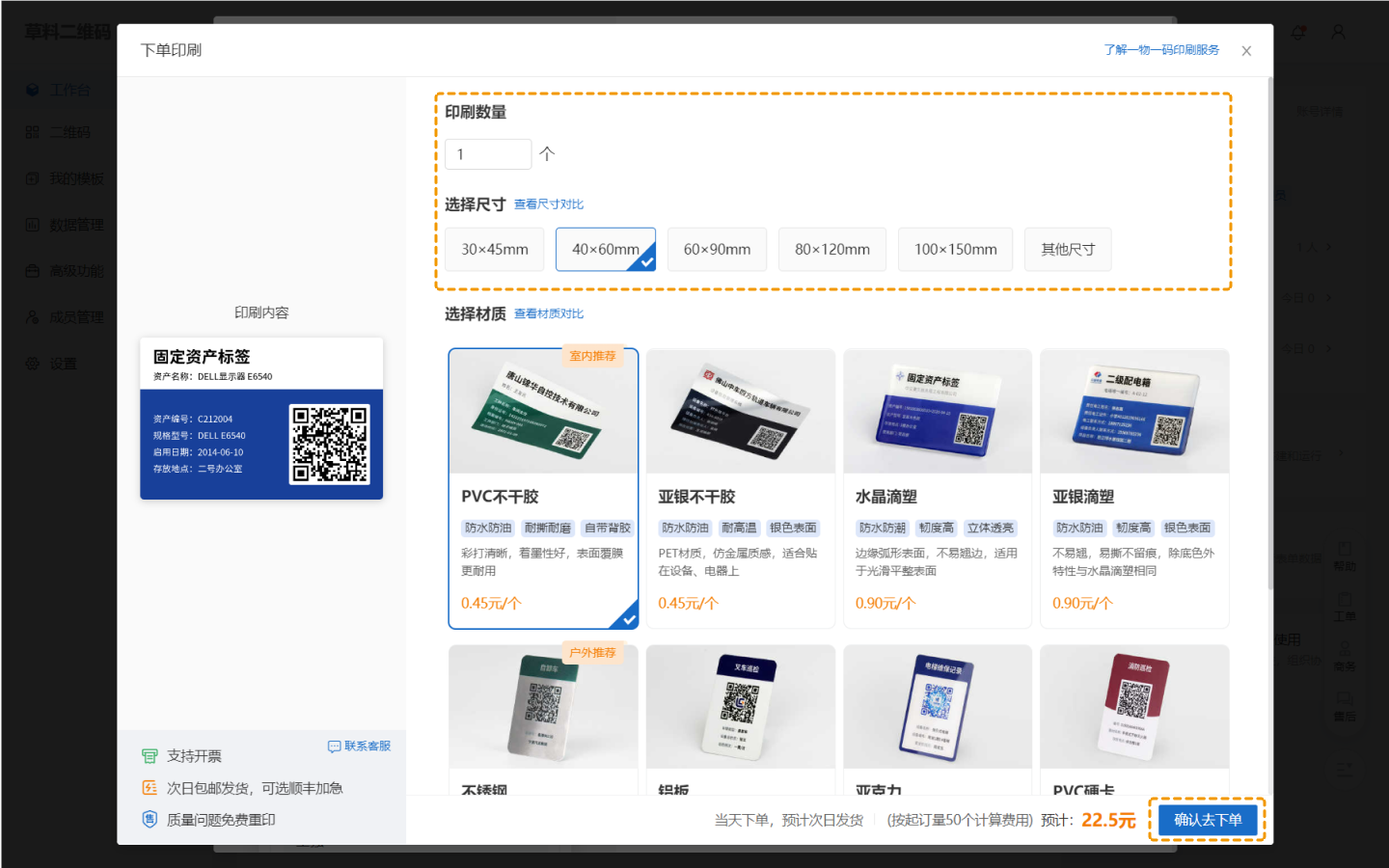The height and width of the screenshot is (868, 1389).
Task: Click the 印刷内容 label
Action: pos(261,312)
